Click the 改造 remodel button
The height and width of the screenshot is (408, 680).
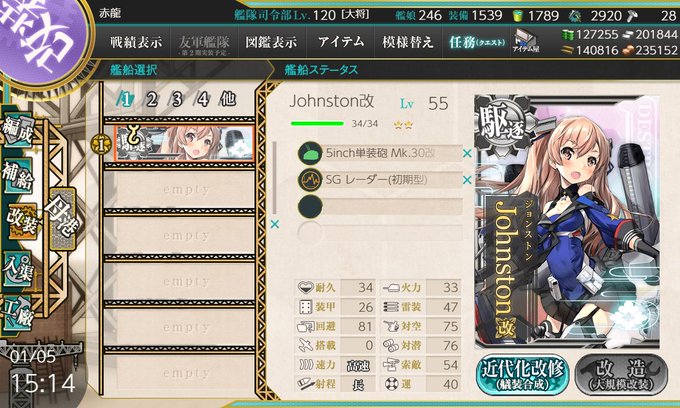click(x=621, y=375)
